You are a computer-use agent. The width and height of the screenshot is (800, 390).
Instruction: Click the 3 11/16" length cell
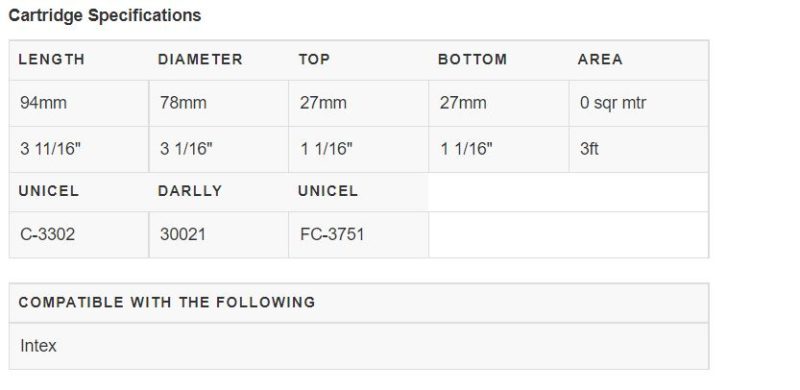(79, 149)
